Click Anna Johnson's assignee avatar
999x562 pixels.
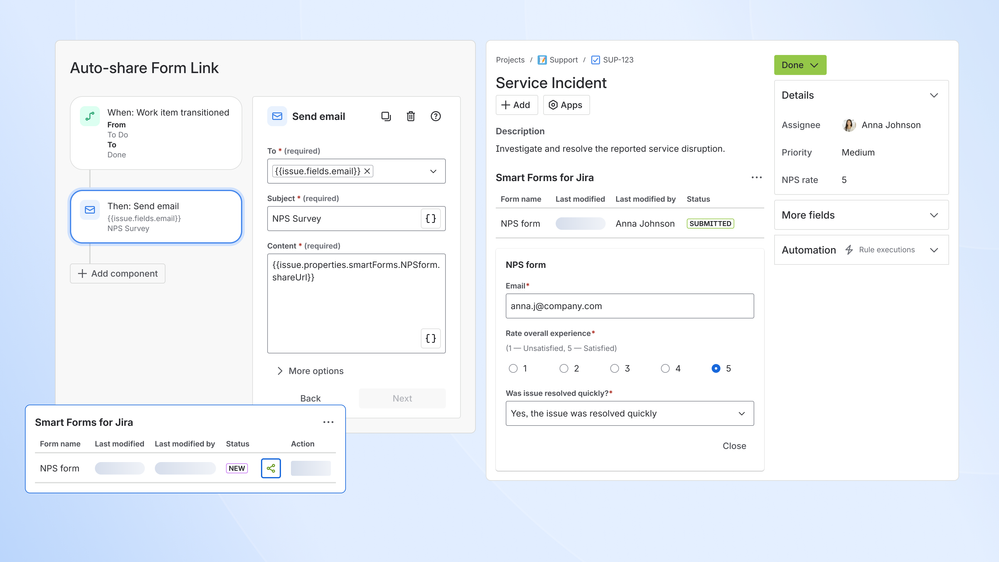coord(849,125)
